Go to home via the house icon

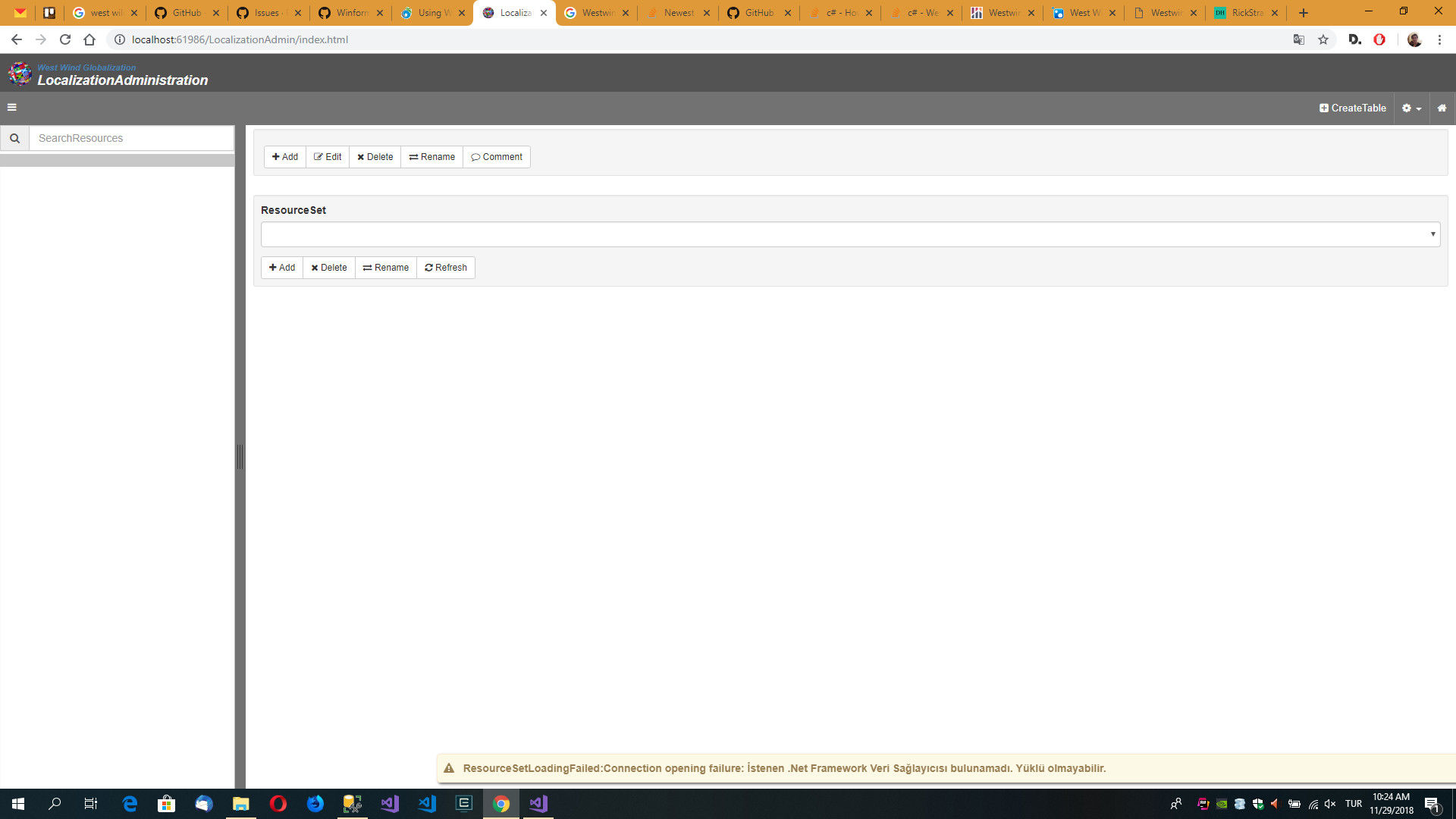[1442, 108]
